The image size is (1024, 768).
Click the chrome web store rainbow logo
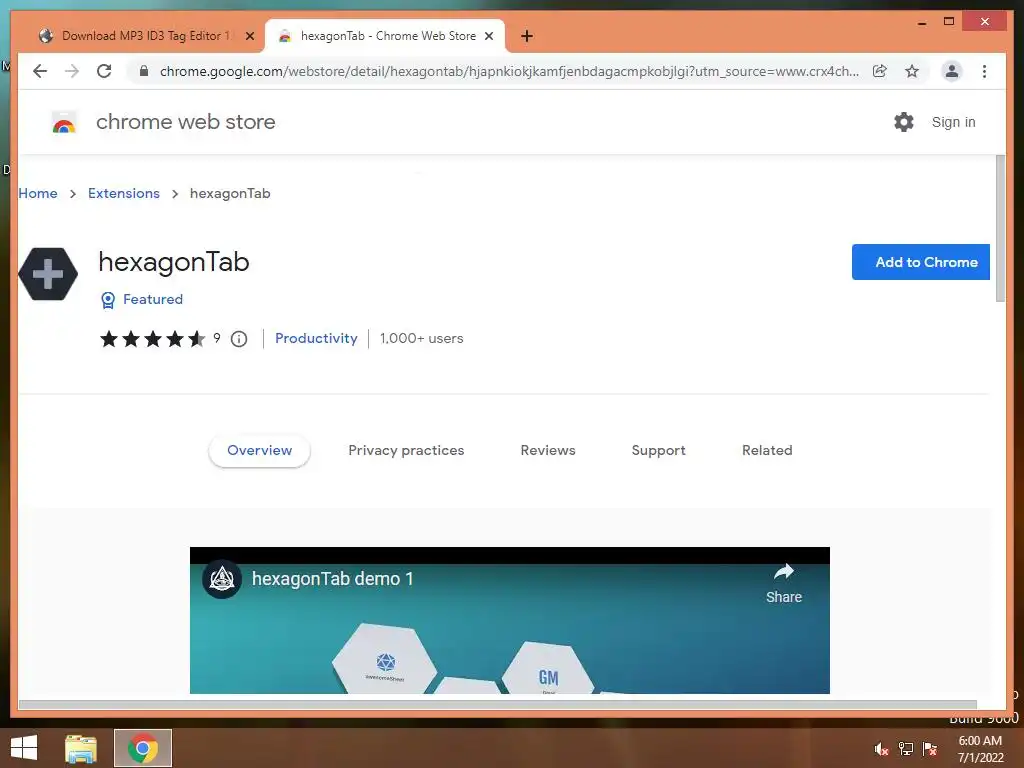64,122
